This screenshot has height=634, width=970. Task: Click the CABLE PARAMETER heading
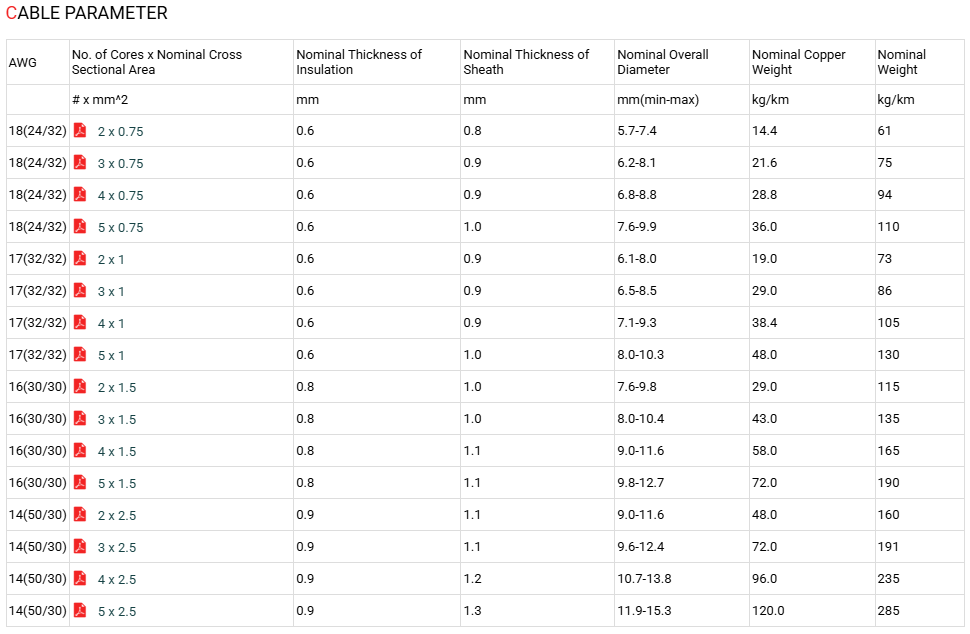pos(87,13)
